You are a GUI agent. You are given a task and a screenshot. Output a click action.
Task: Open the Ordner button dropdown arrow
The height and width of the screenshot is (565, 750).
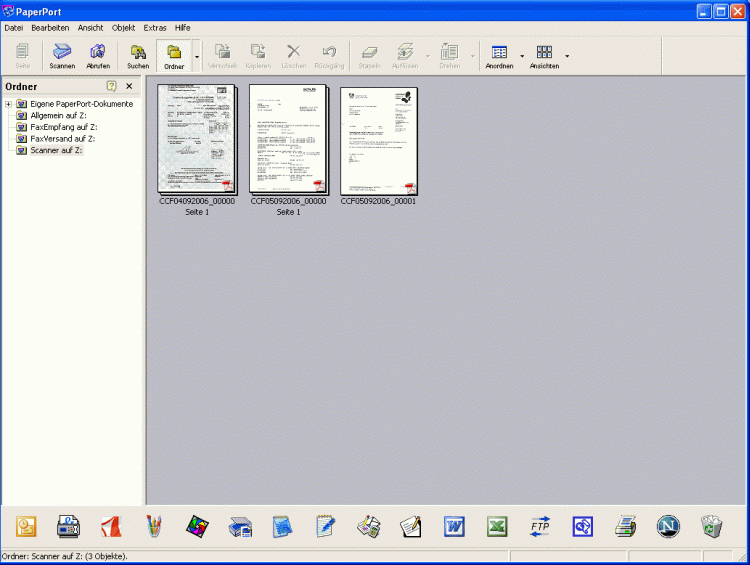click(x=197, y=56)
